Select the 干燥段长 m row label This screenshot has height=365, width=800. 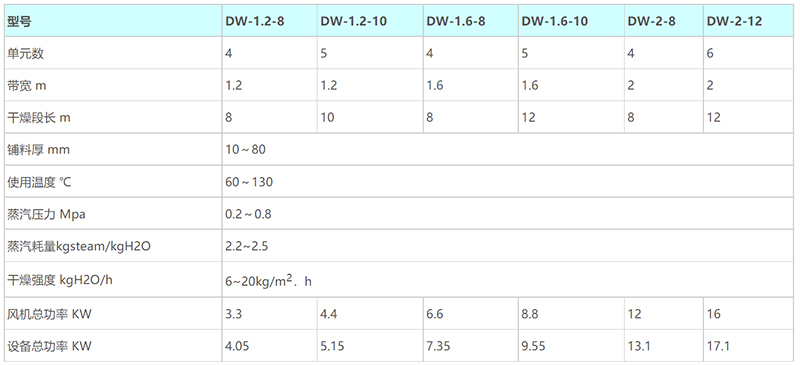39,117
